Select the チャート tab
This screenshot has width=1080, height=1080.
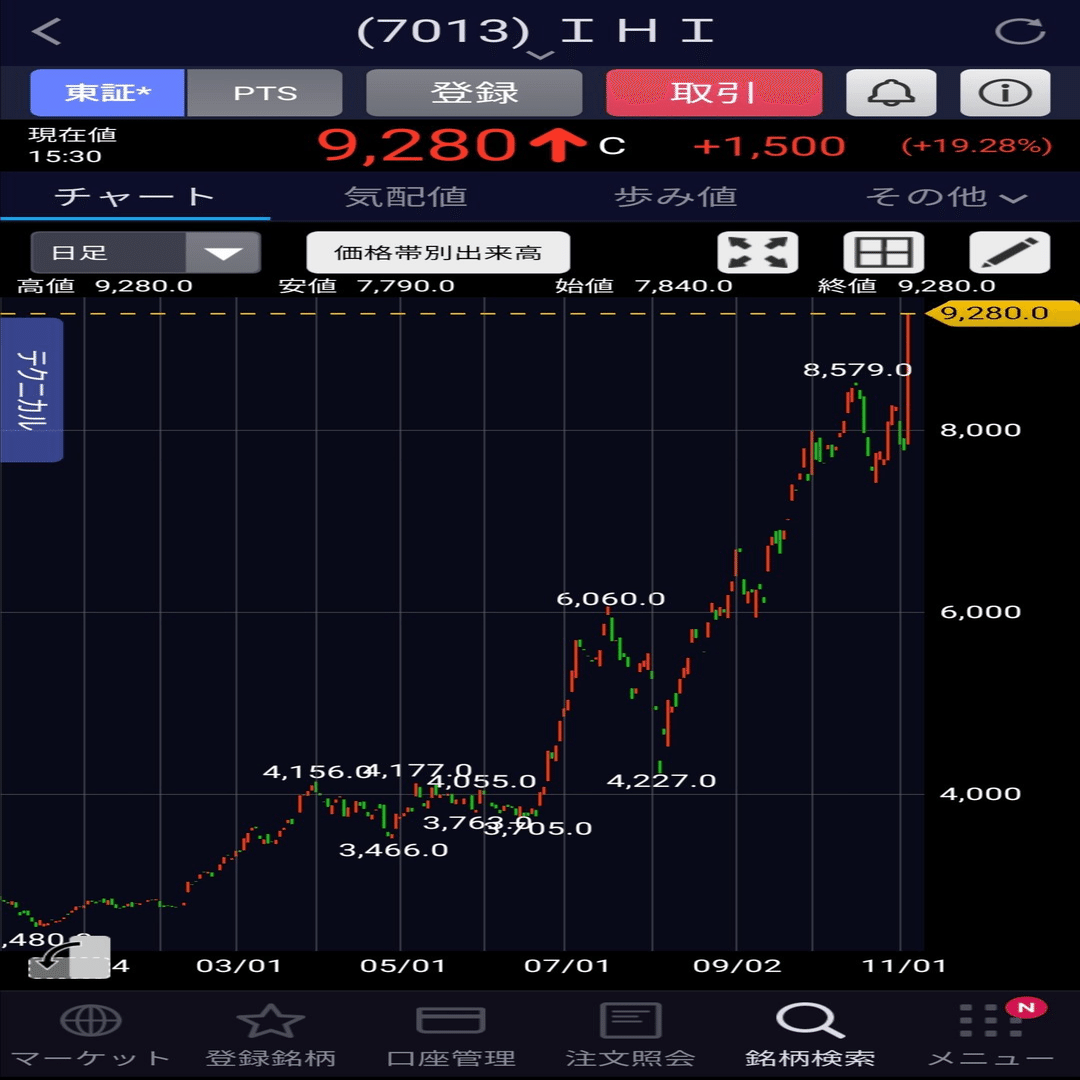click(135, 197)
